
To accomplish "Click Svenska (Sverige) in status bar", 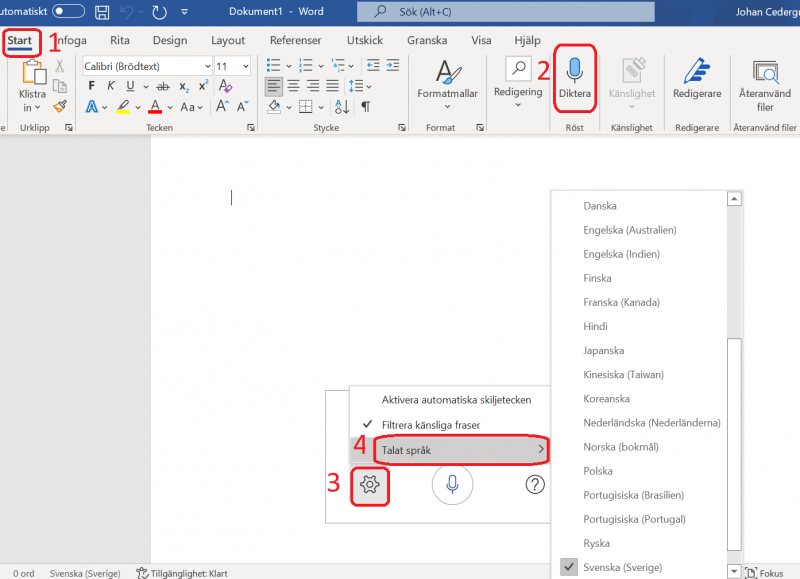I will (85, 573).
